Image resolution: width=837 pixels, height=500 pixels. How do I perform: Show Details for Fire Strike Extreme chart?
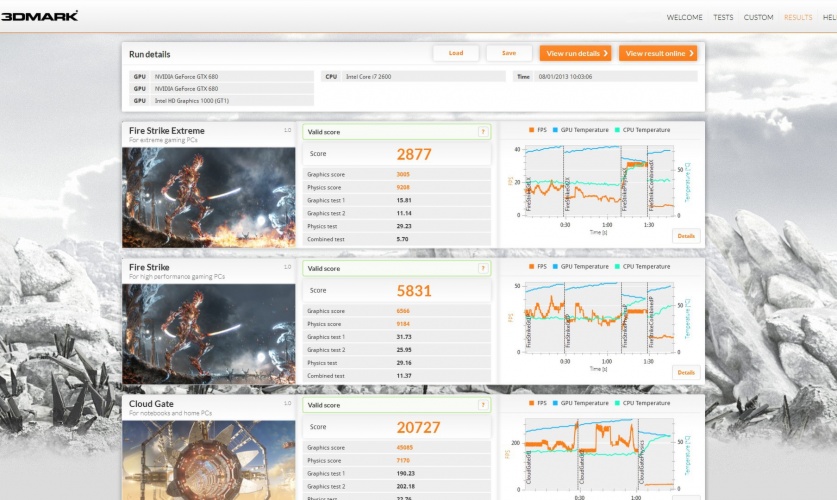pos(685,236)
